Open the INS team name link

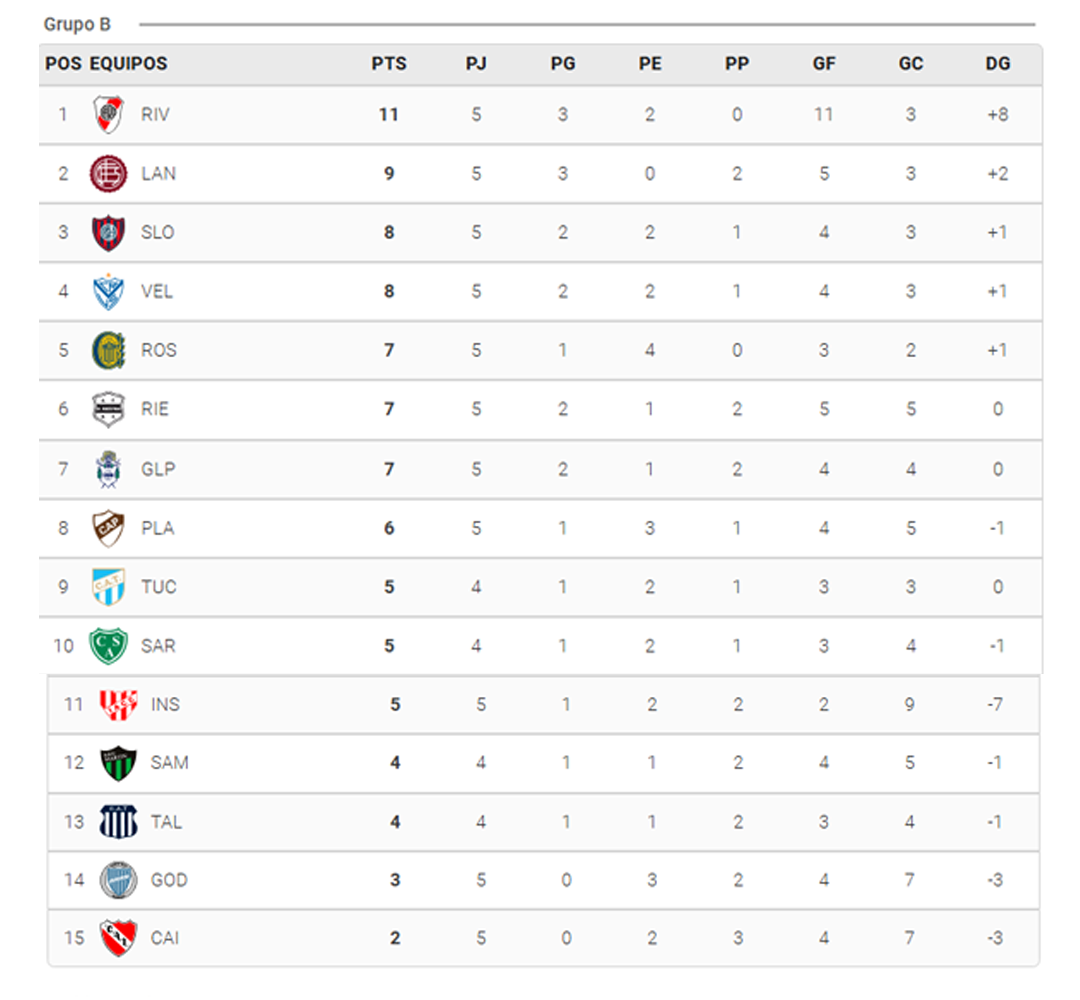165,705
